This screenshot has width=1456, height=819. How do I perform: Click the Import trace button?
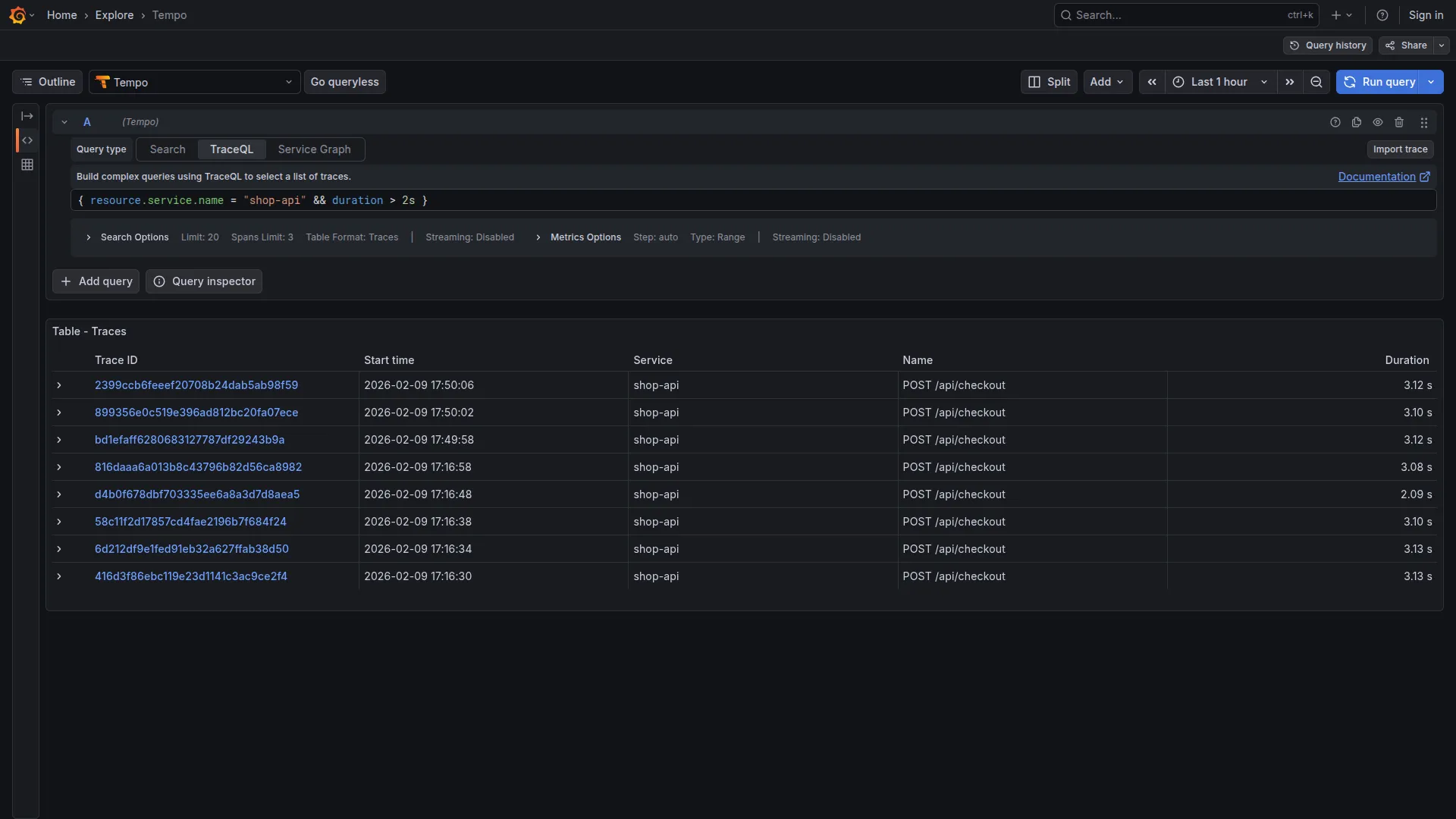tap(1399, 149)
